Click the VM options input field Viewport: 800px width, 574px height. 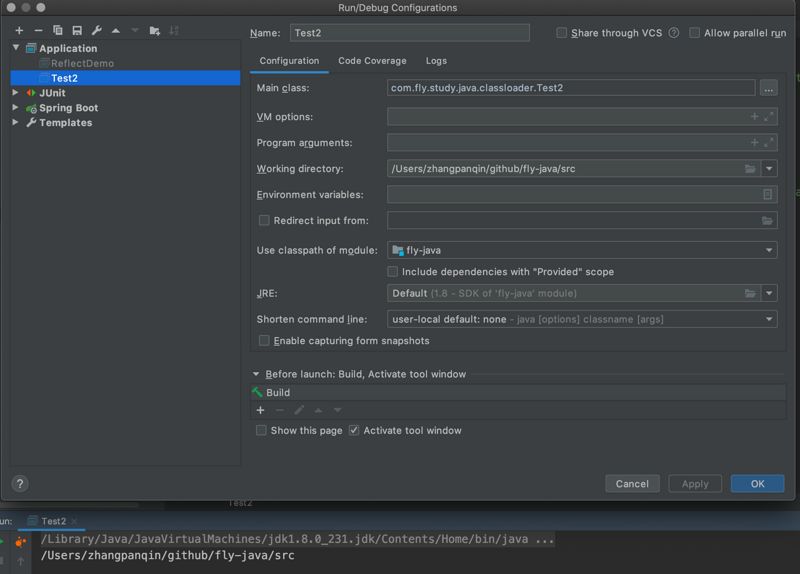pos(565,117)
